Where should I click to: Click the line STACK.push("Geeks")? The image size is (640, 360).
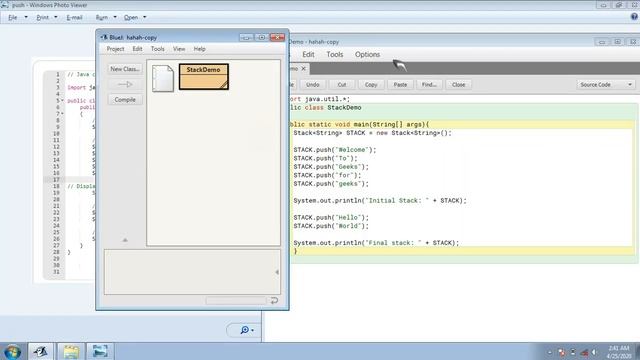coord(331,167)
